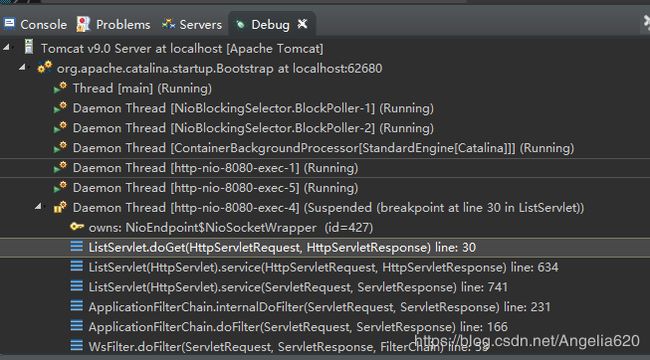Close the Debug view tab

[x=302, y=24]
